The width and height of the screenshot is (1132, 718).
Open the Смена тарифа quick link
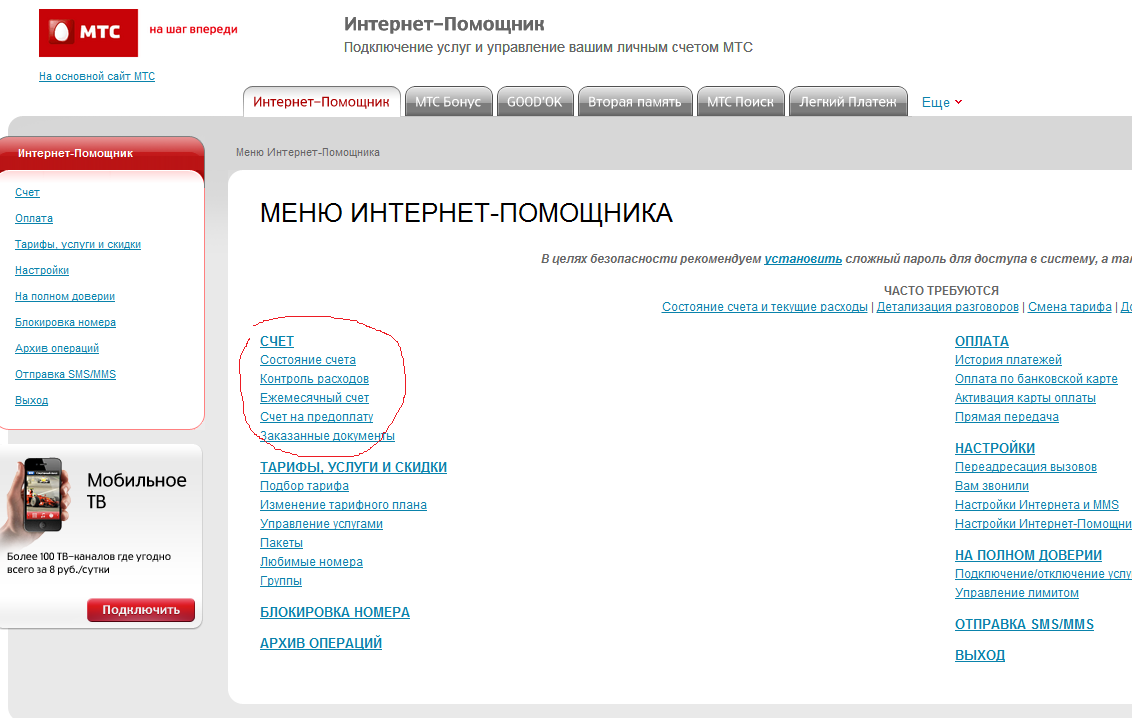[1069, 307]
